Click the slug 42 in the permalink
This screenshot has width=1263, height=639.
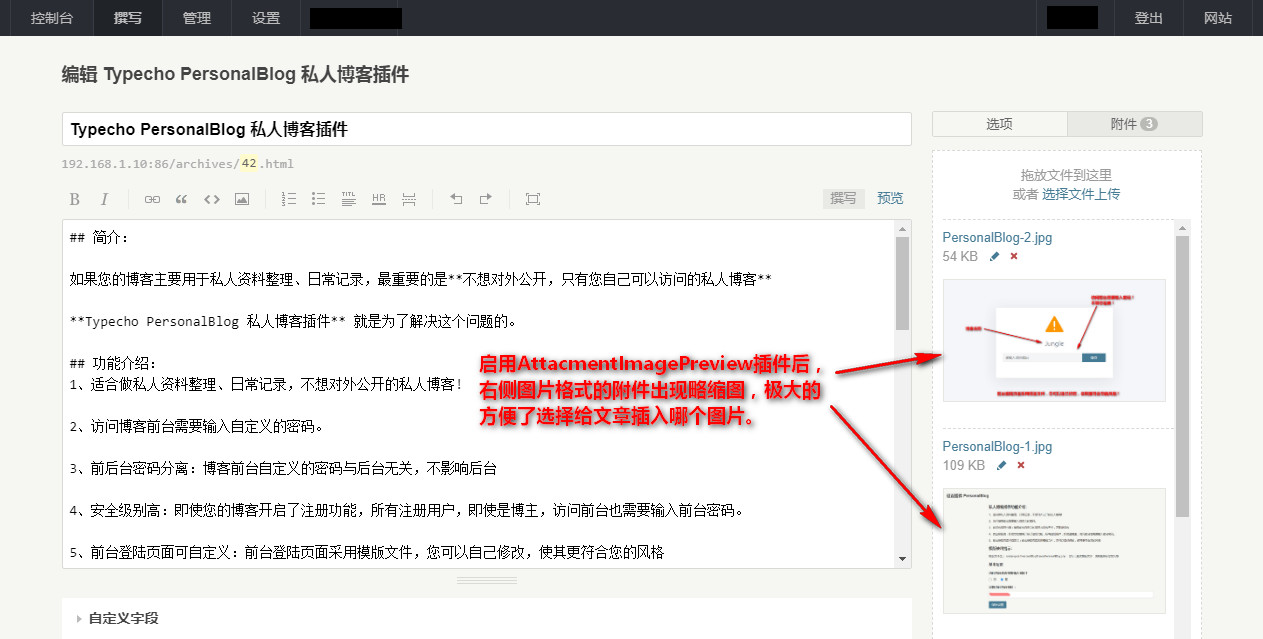249,164
